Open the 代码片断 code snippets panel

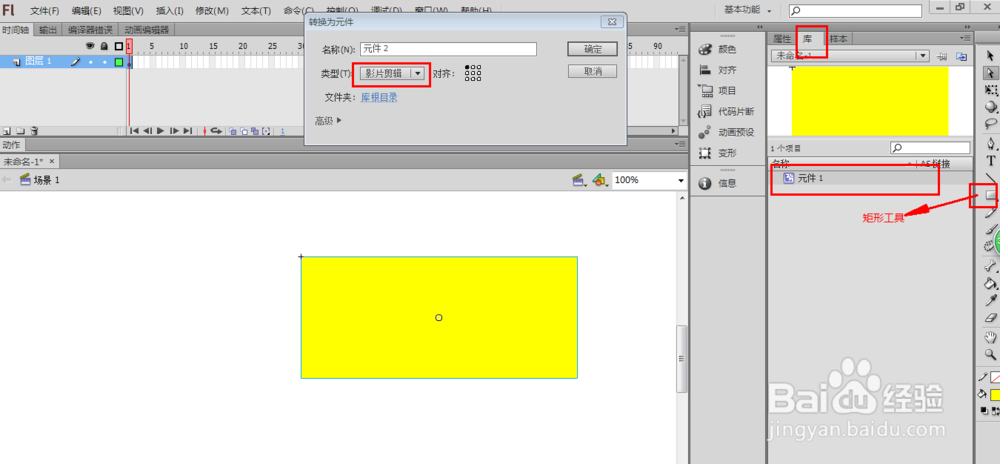tap(726, 112)
